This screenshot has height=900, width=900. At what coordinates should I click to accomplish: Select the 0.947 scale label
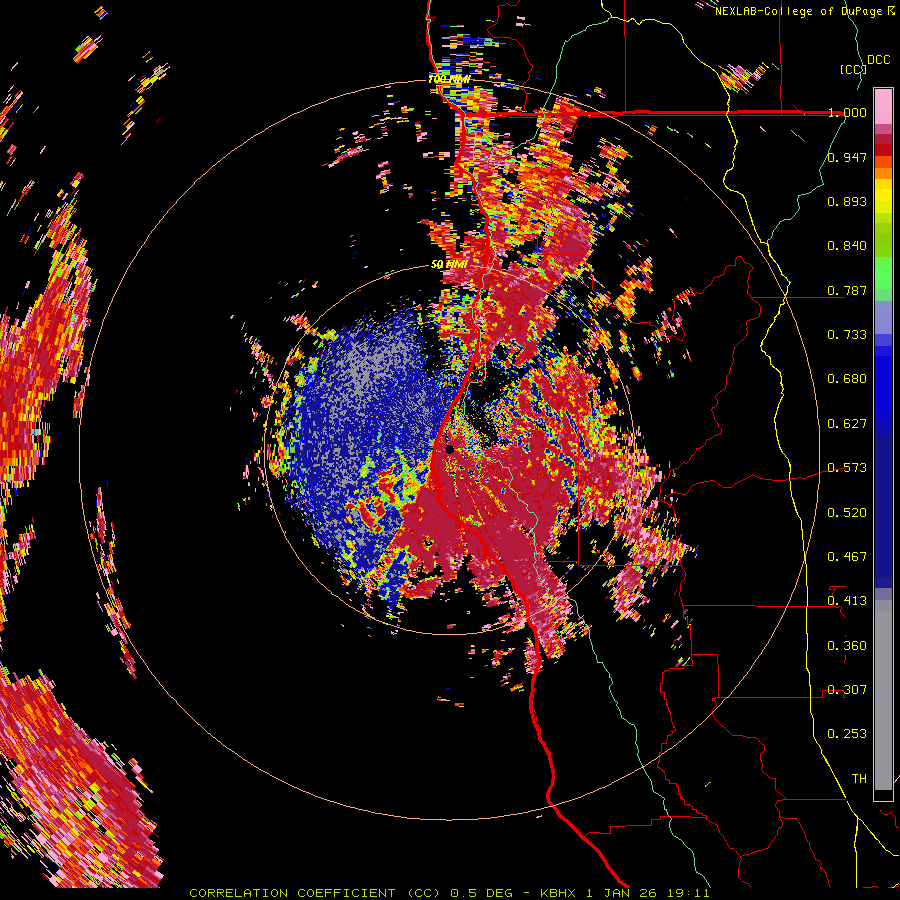(x=847, y=157)
